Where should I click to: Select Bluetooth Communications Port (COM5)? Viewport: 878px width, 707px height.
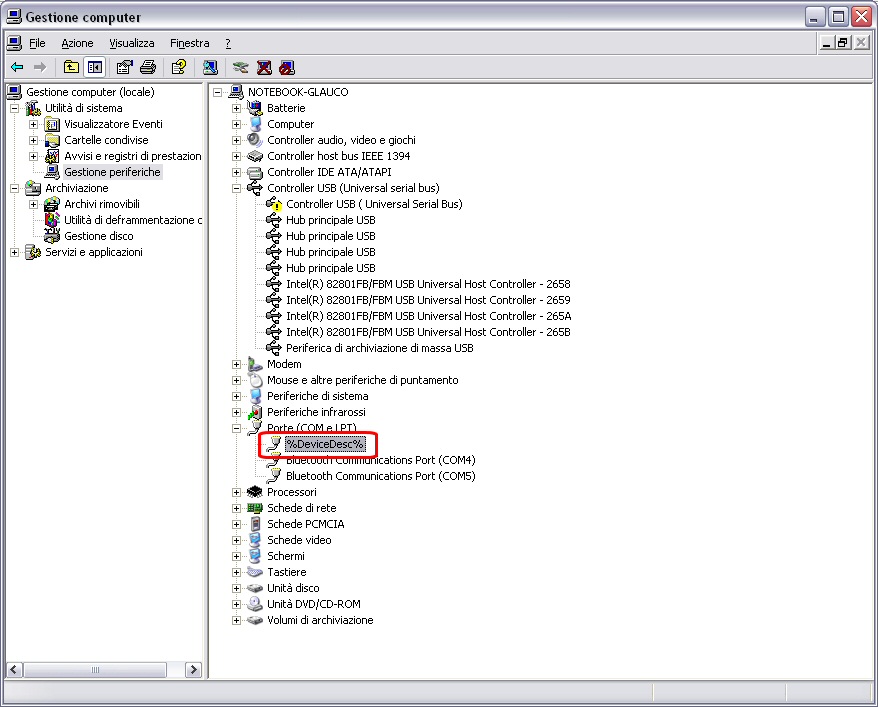tap(381, 476)
